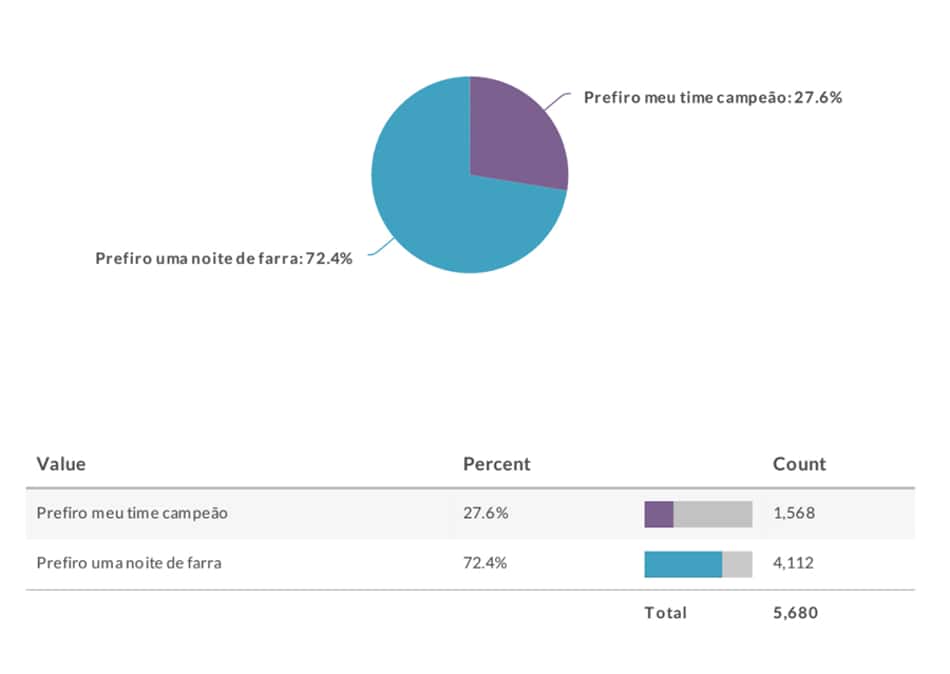The image size is (950, 674).
Task: Click the 72.4% value in the table
Action: click(x=485, y=563)
